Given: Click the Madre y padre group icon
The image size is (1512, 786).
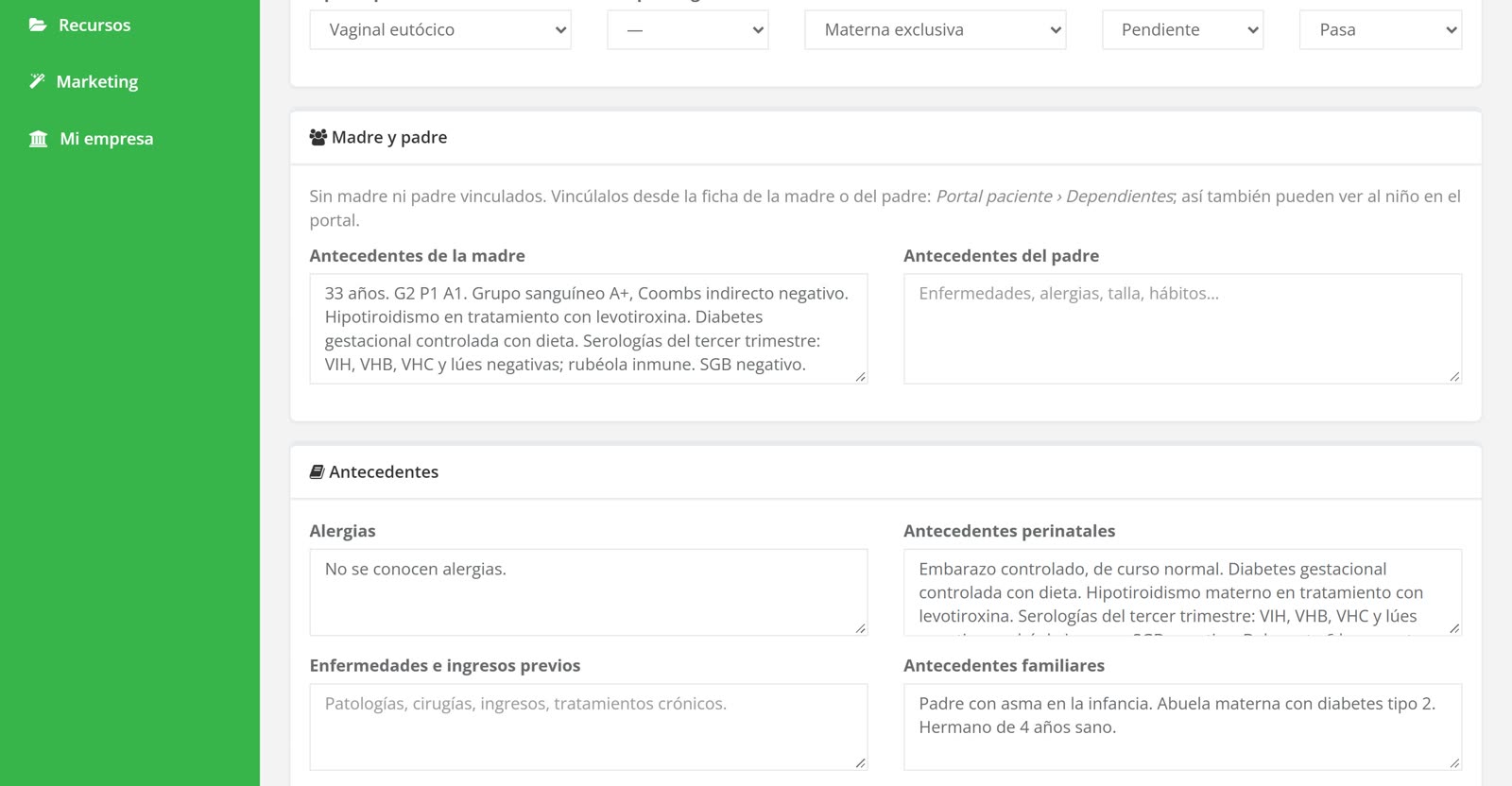Looking at the screenshot, I should 318,137.
